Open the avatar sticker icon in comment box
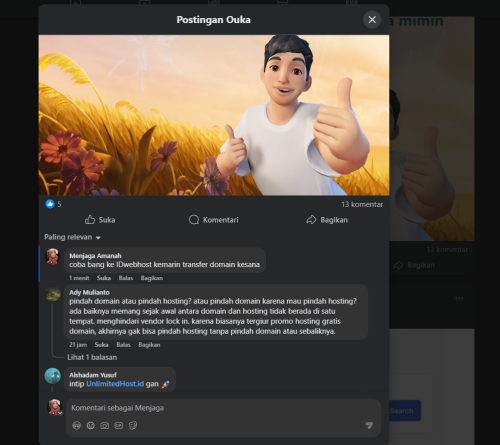Screen dimensions: 500x445 (77, 426)
